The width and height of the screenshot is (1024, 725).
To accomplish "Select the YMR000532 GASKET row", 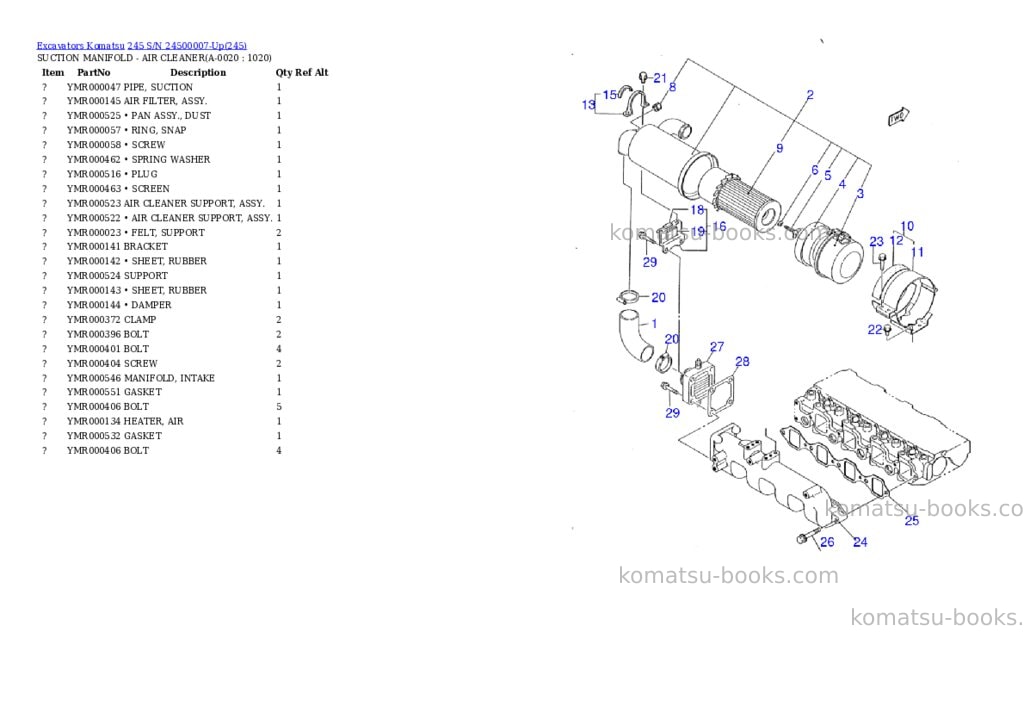I will coord(162,436).
